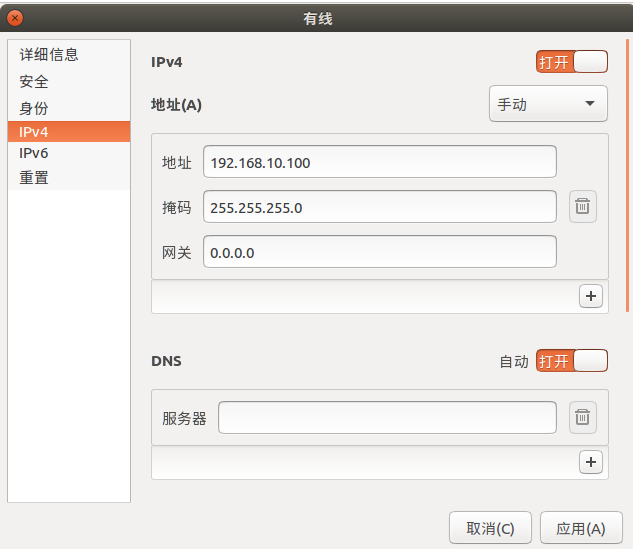Select 安全 in the sidebar
Screen dimensions: 633x549
[x=69, y=82]
